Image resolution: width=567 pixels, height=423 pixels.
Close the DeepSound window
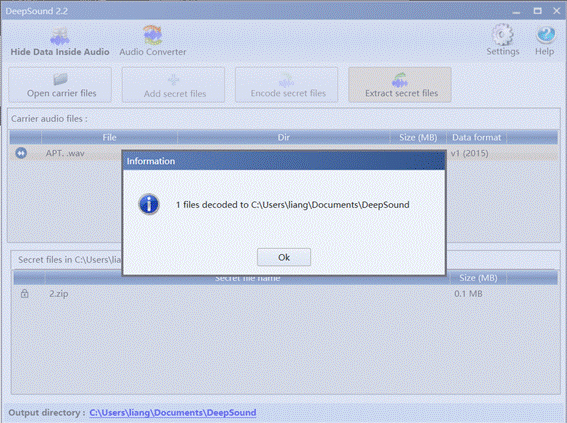[557, 11]
